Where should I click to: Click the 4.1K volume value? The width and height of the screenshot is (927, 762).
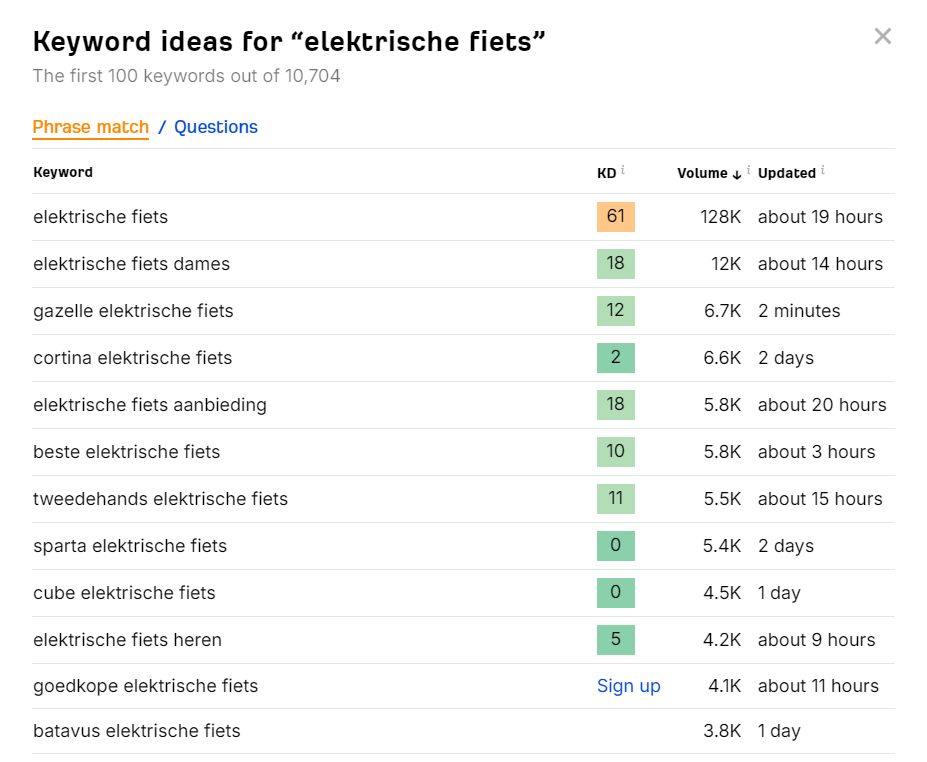coord(725,686)
